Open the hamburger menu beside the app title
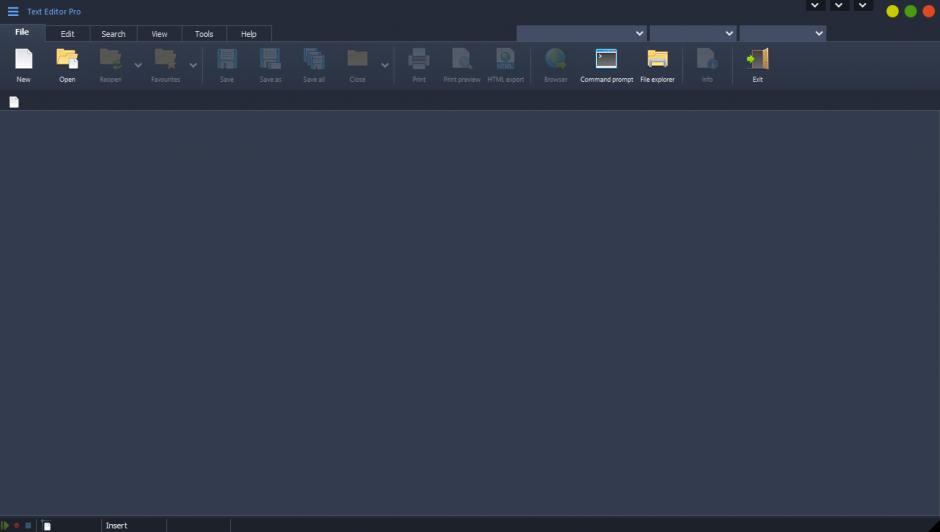The width and height of the screenshot is (940, 532). 13,12
